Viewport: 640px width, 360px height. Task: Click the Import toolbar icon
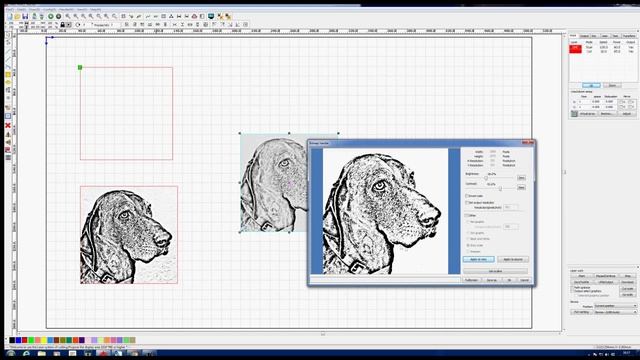pyautogui.click(x=34, y=16)
